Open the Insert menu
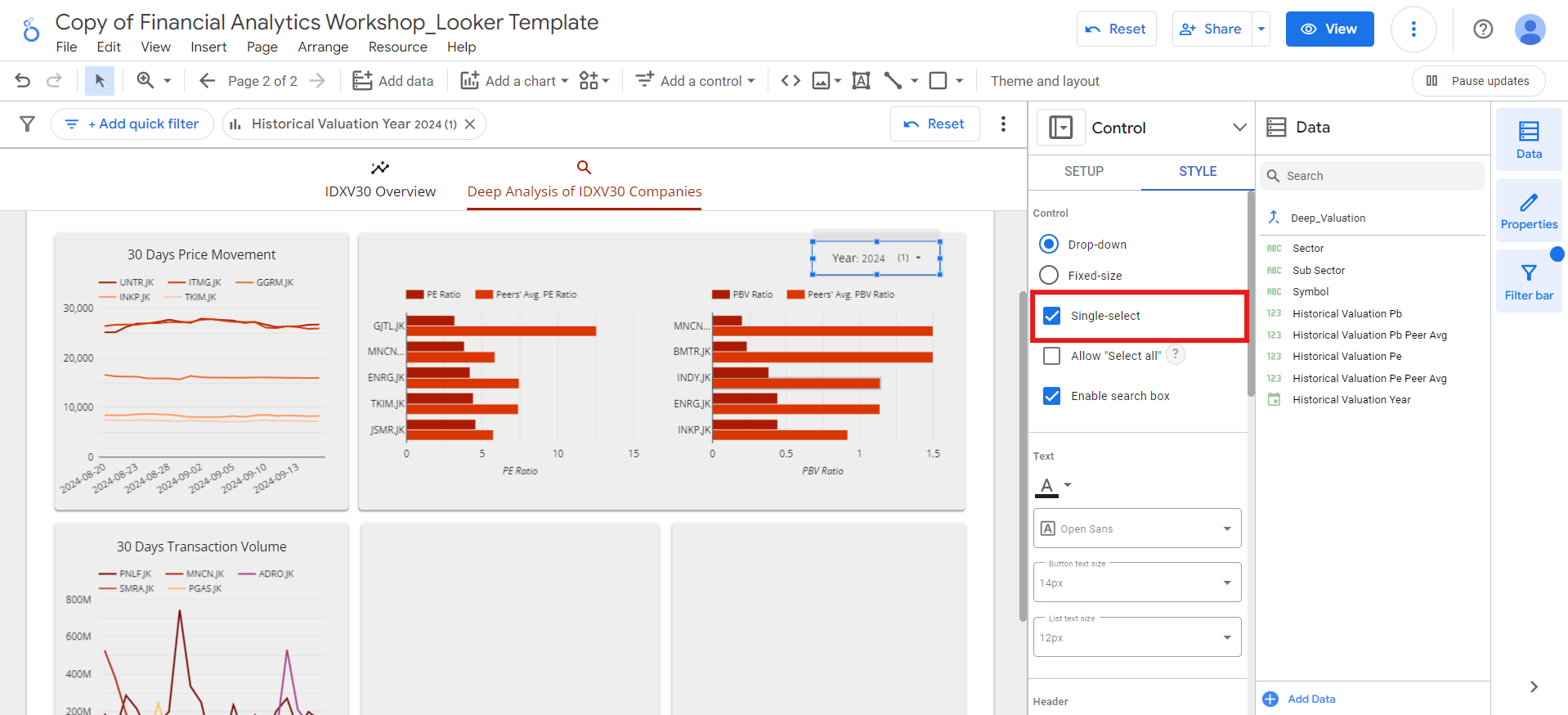The width and height of the screenshot is (1568, 715). pyautogui.click(x=208, y=47)
